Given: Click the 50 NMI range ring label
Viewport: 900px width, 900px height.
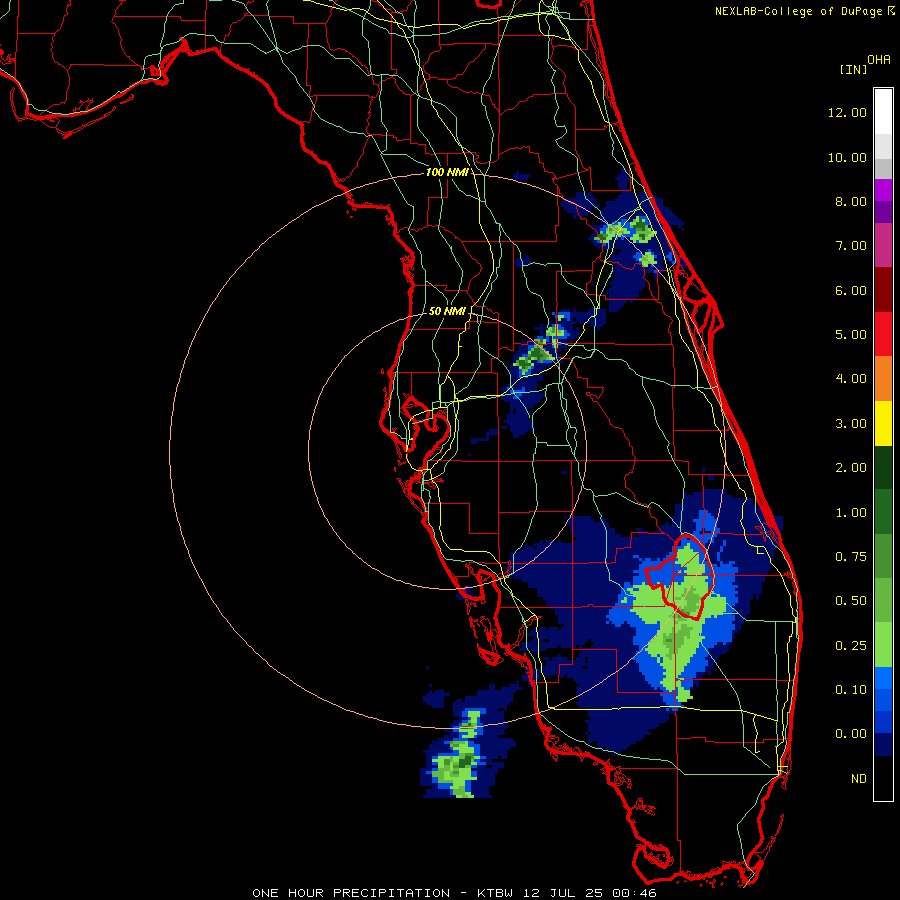Looking at the screenshot, I should click(x=447, y=311).
